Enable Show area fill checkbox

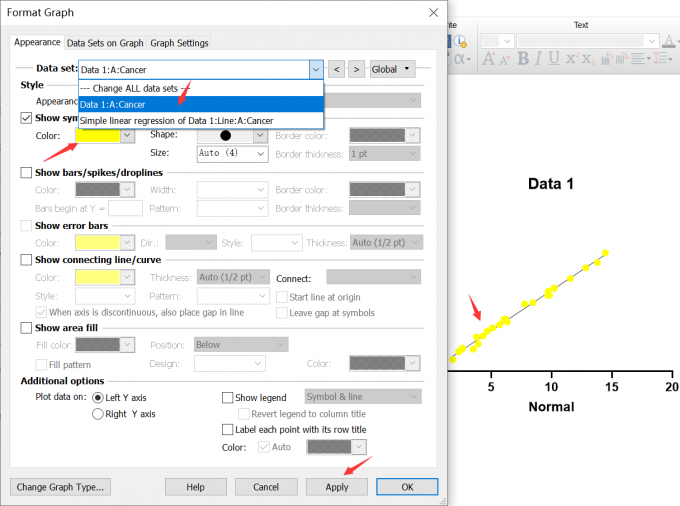[x=26, y=328]
